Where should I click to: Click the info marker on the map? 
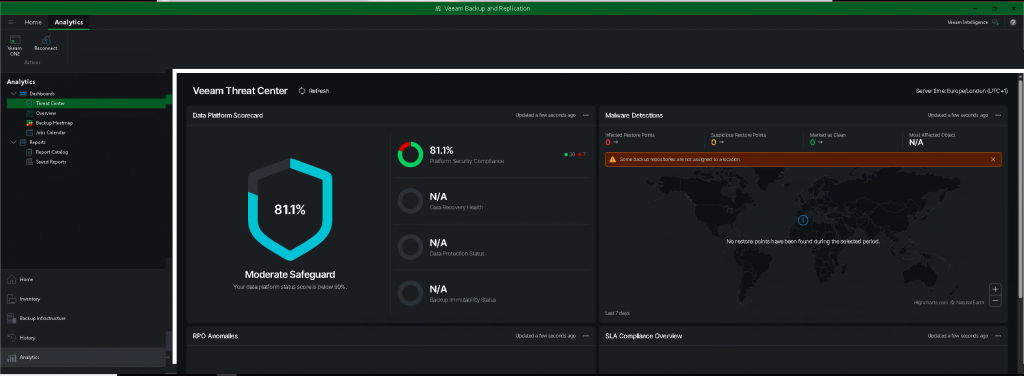coord(803,220)
